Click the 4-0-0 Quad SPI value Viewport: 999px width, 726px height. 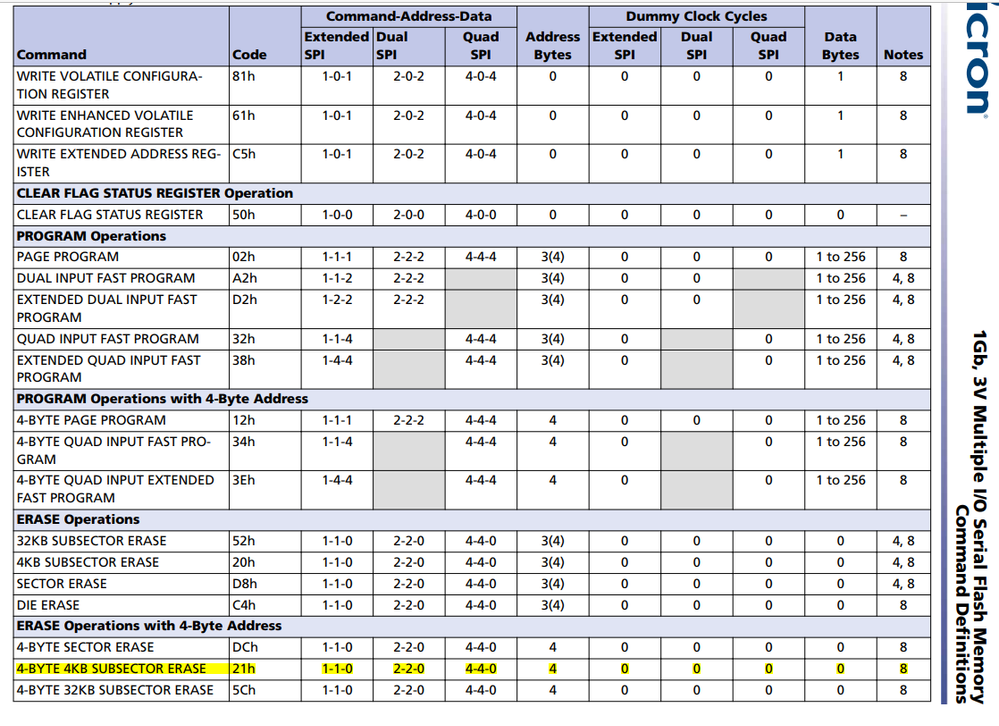480,215
